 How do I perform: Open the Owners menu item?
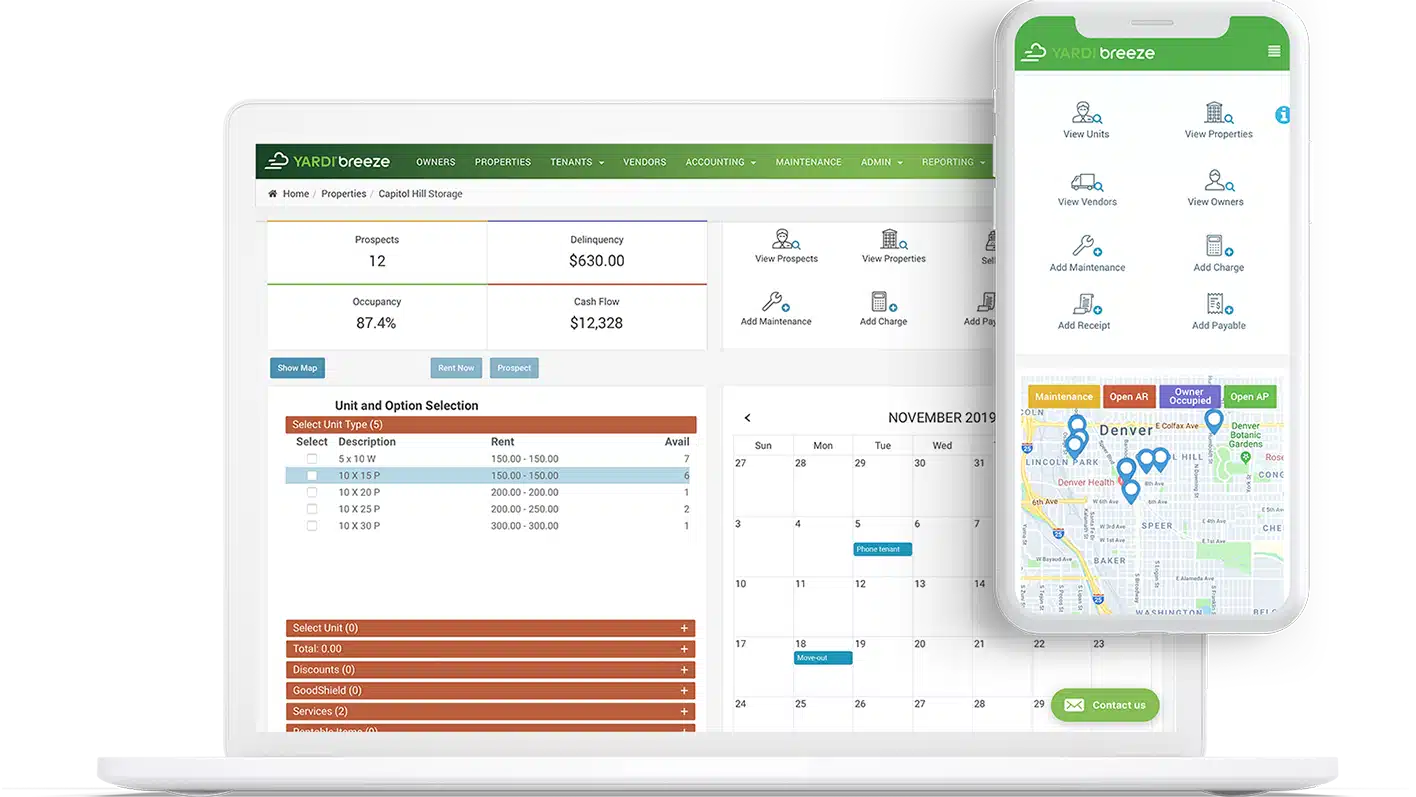pos(436,162)
